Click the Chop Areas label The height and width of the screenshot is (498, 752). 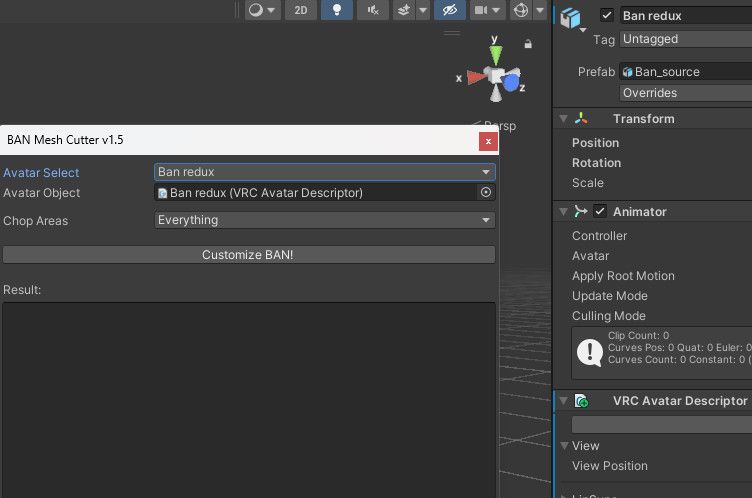35,221
